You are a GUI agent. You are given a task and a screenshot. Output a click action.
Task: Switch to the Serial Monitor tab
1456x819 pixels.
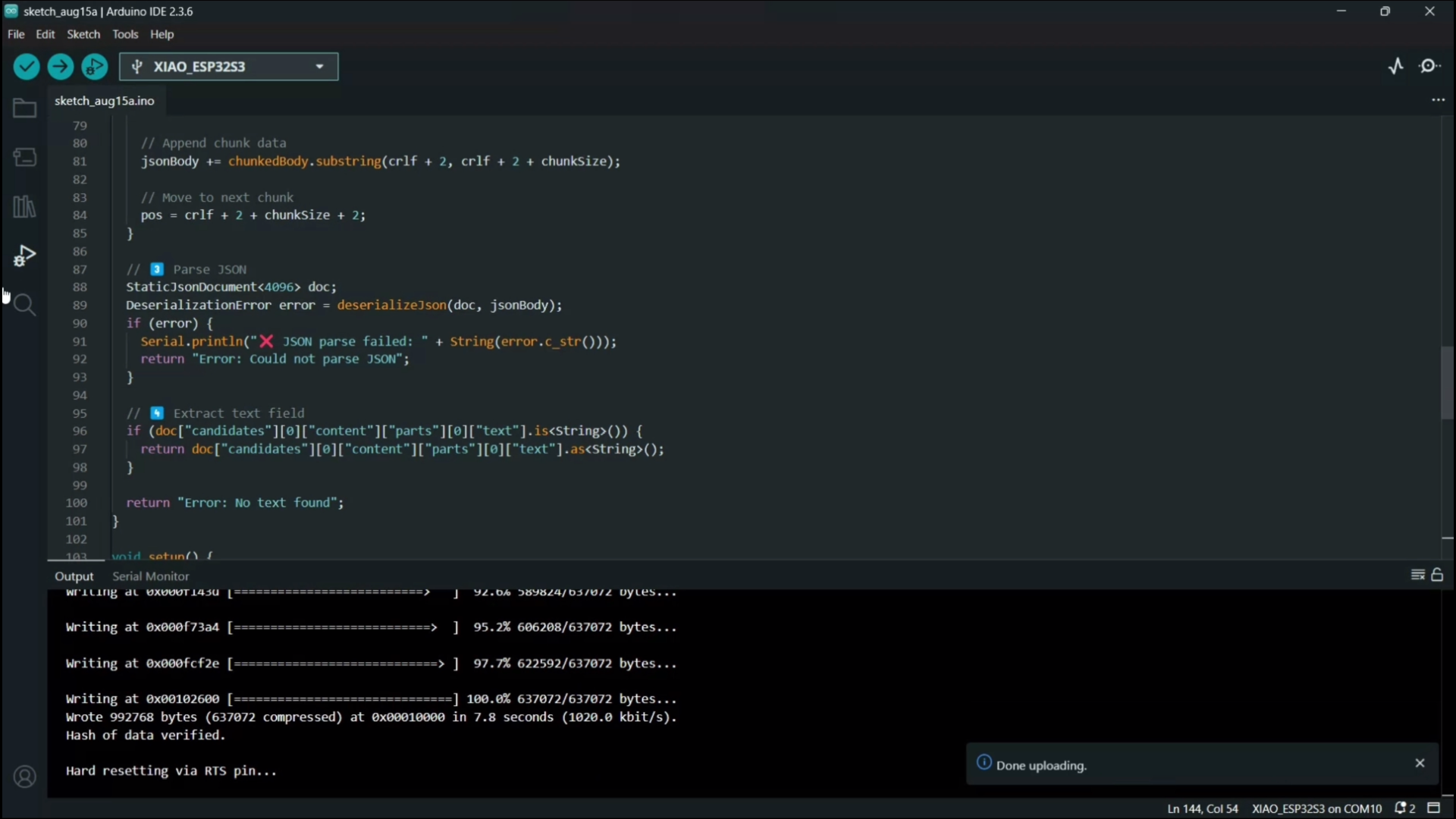(x=150, y=576)
